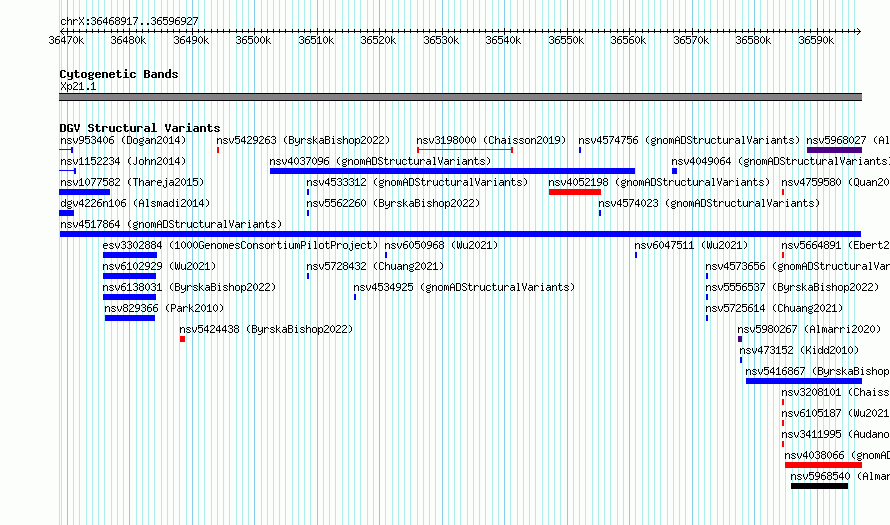The width and height of the screenshot is (890, 525).
Task: Open variant nsv4517864 label
Action: (x=171, y=224)
